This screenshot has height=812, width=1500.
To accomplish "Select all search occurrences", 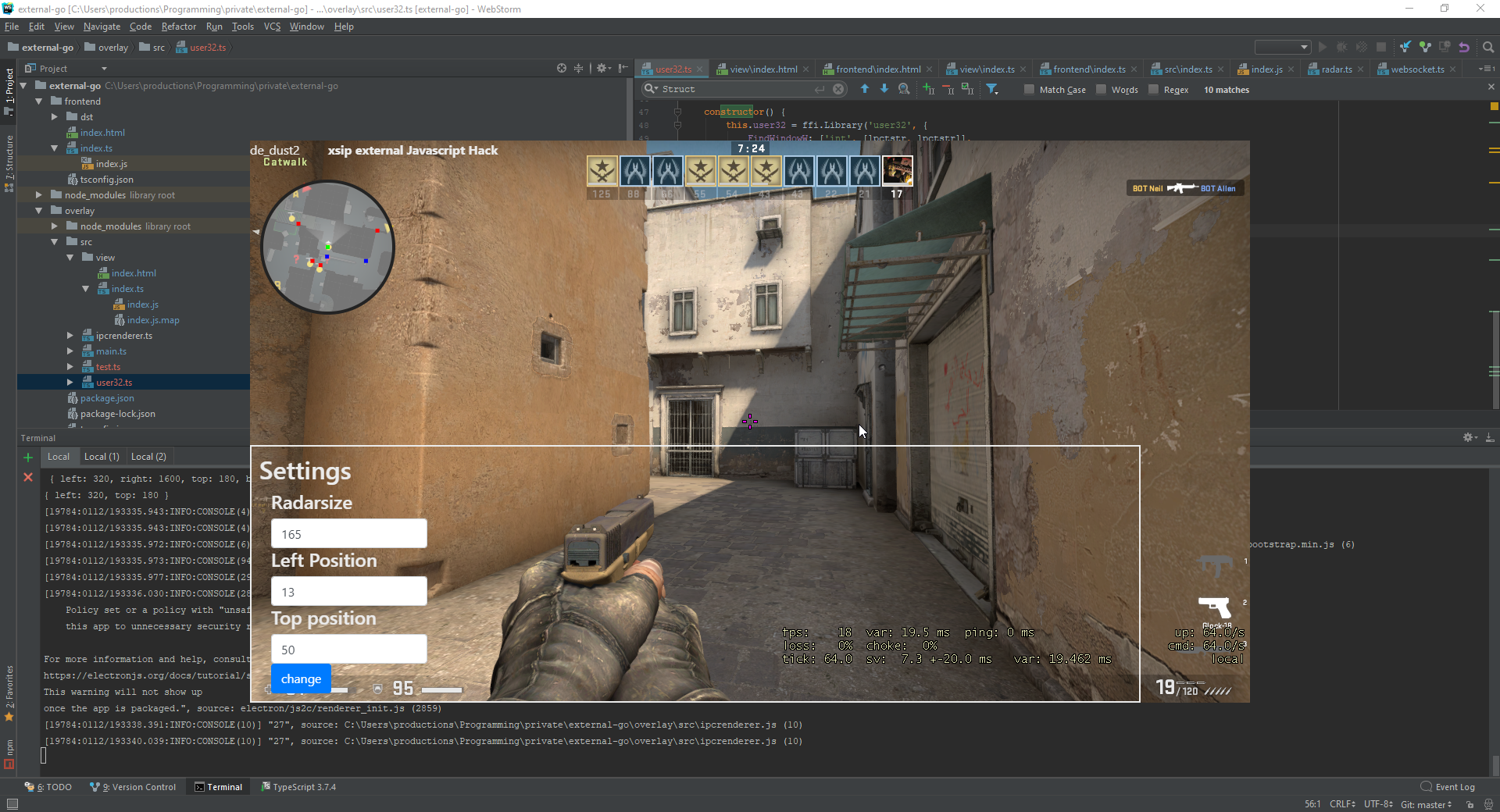I will click(967, 89).
